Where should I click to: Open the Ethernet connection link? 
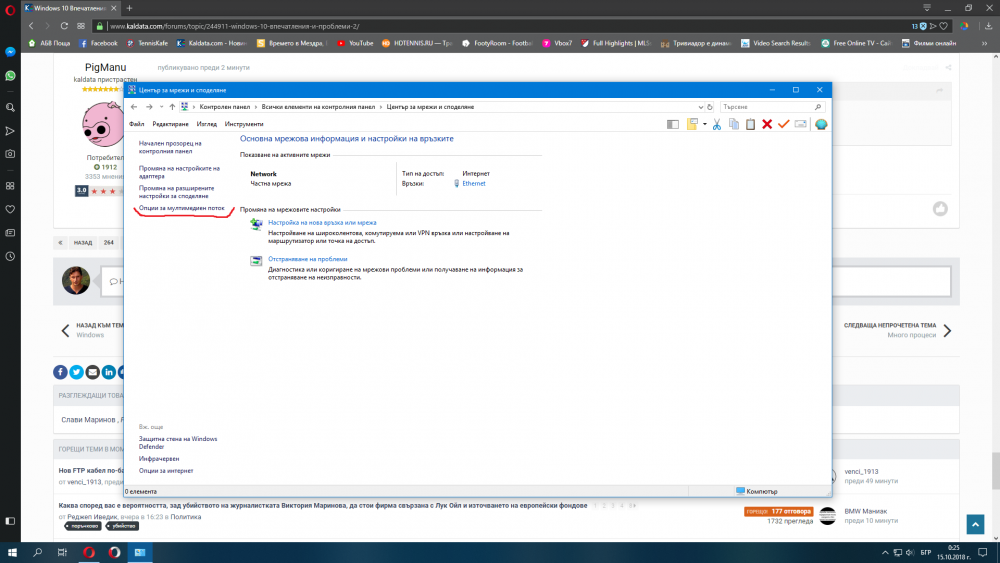474,184
